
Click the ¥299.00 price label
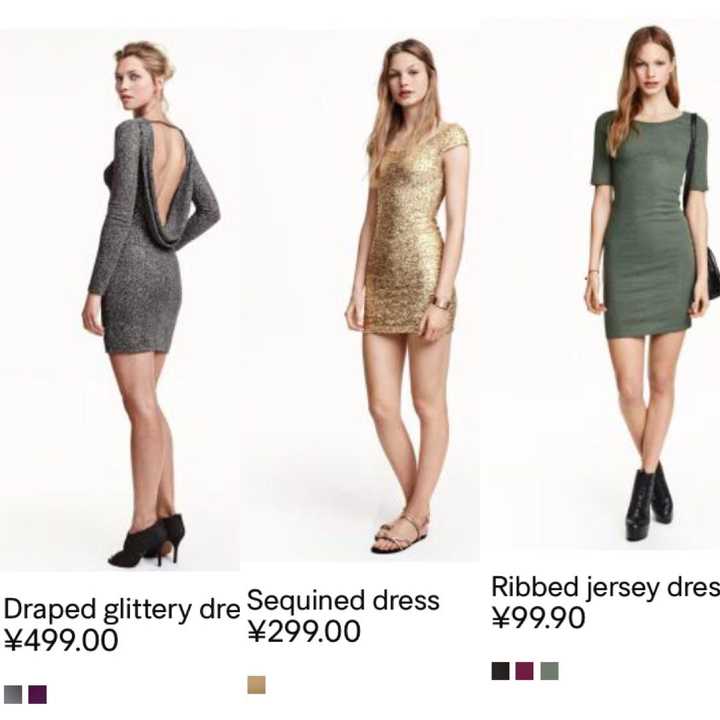click(304, 631)
